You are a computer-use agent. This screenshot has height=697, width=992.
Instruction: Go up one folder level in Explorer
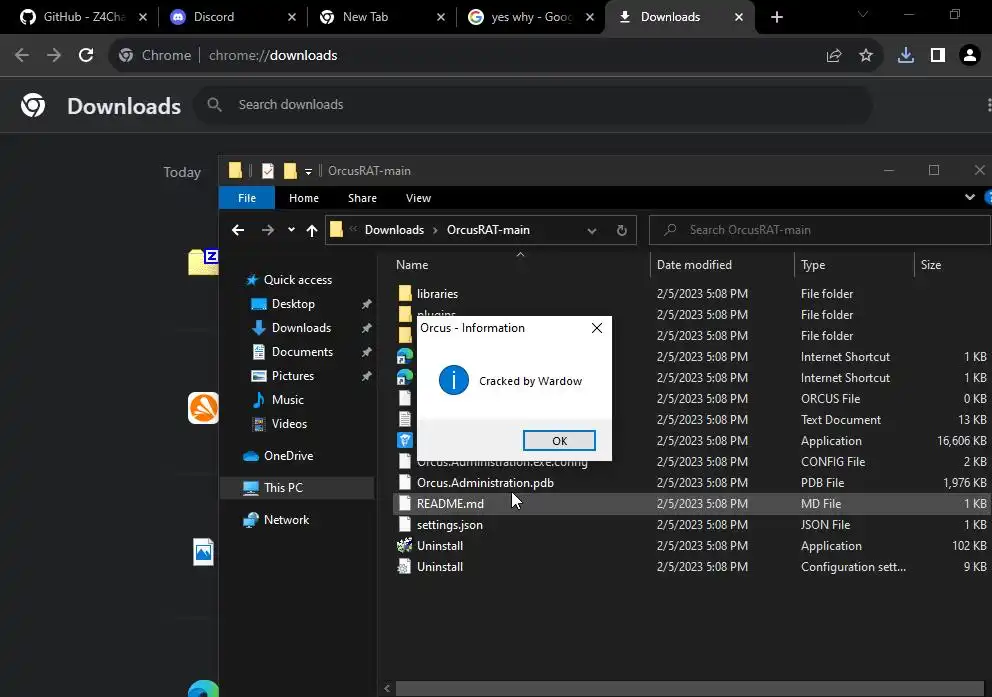click(x=312, y=230)
